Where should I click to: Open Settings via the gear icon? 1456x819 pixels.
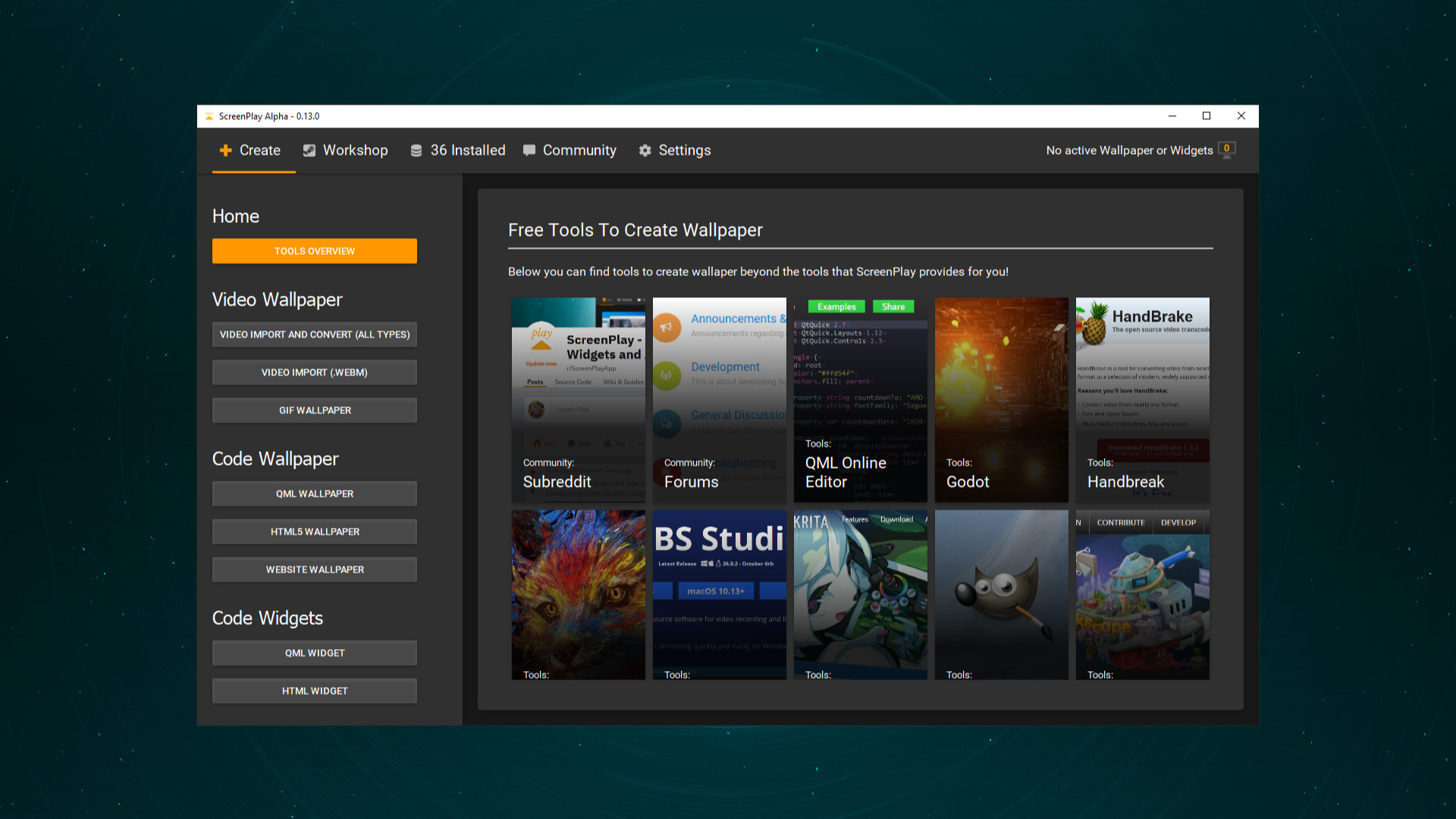click(644, 150)
